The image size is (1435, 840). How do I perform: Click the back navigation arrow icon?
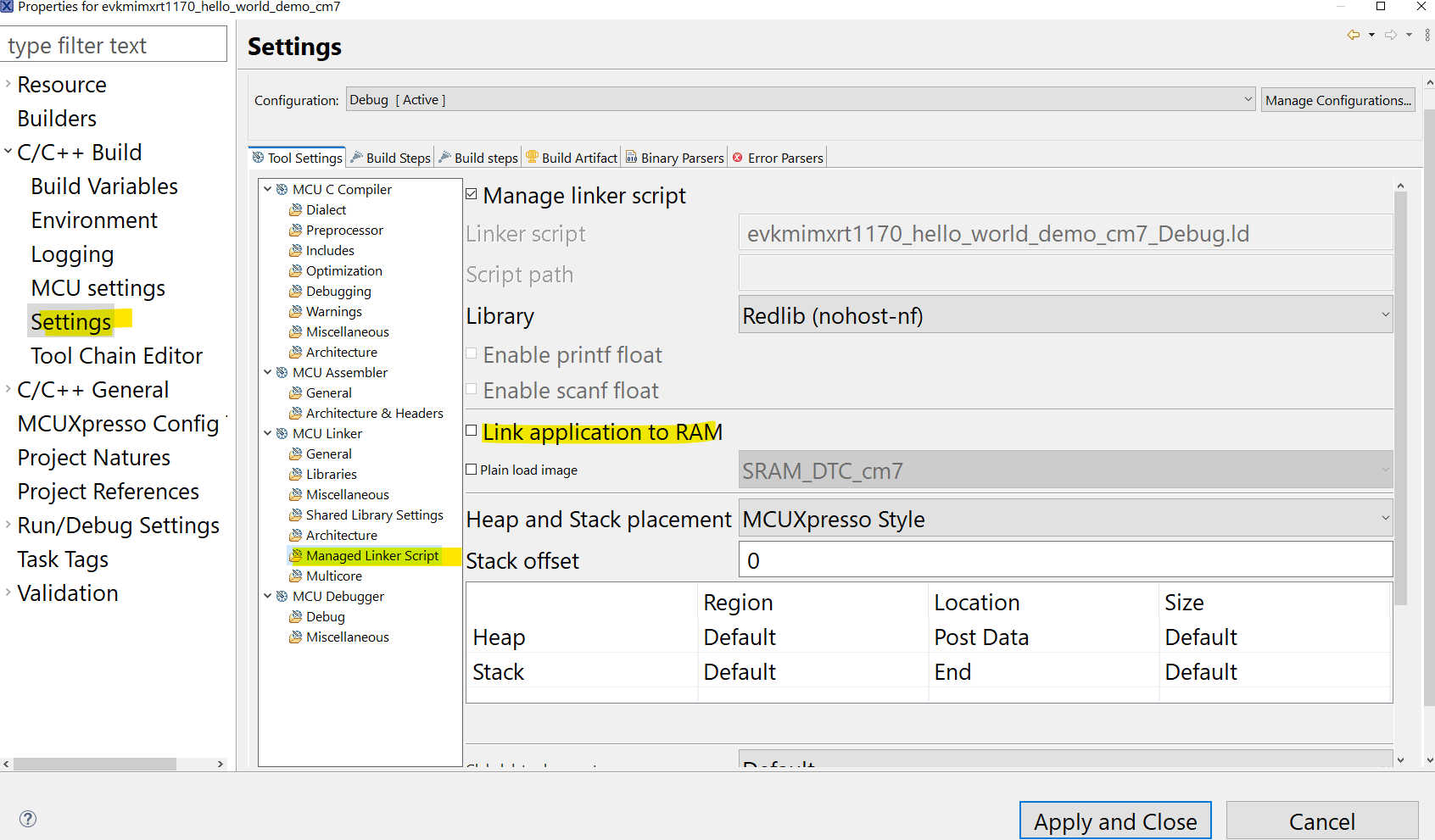(1354, 35)
